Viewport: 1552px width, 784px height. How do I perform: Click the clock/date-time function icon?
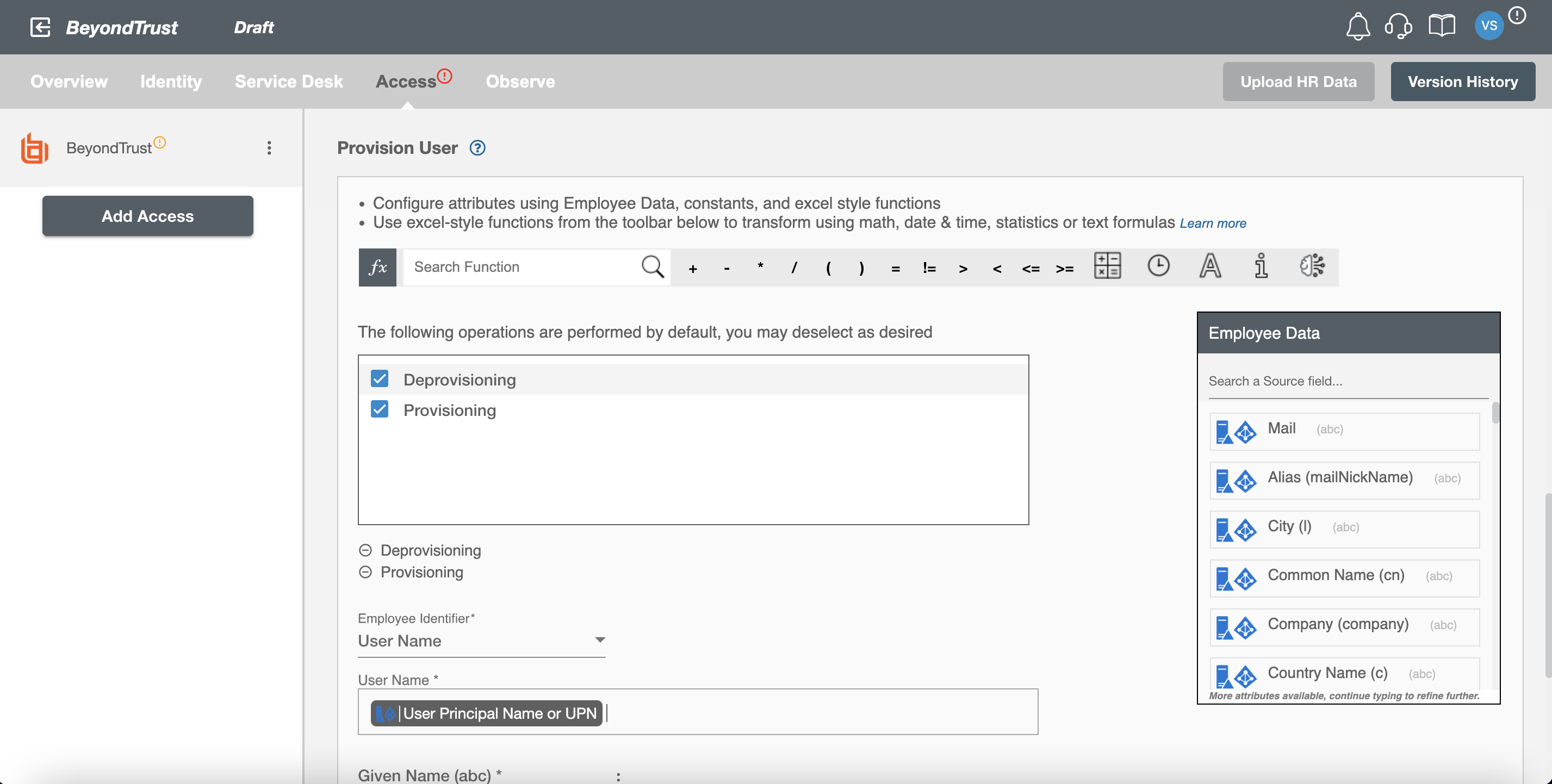tap(1158, 264)
